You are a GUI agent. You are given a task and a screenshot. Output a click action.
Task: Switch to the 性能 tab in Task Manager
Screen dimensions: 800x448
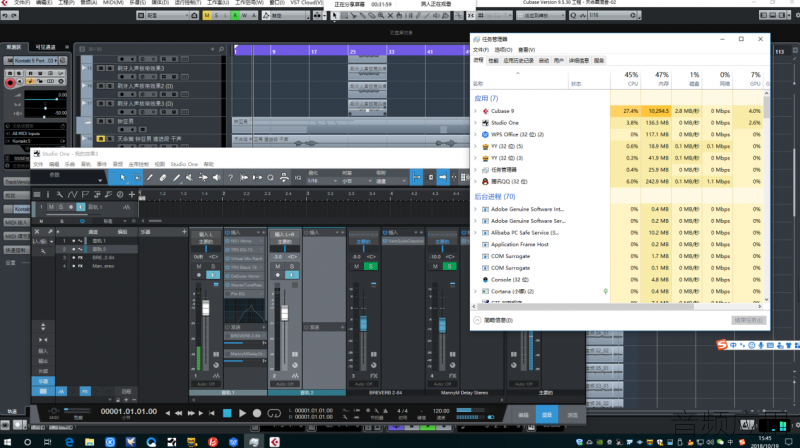493,61
